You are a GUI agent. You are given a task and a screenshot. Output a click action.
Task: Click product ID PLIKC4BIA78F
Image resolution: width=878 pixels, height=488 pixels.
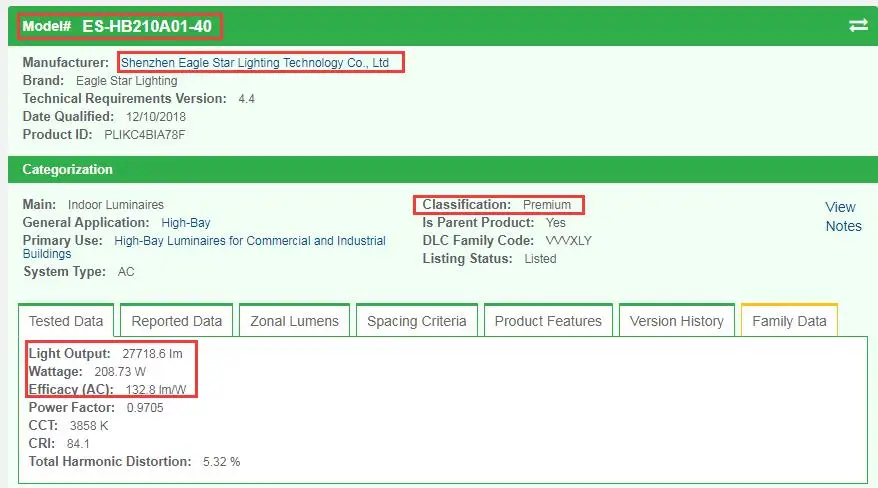pyautogui.click(x=144, y=135)
